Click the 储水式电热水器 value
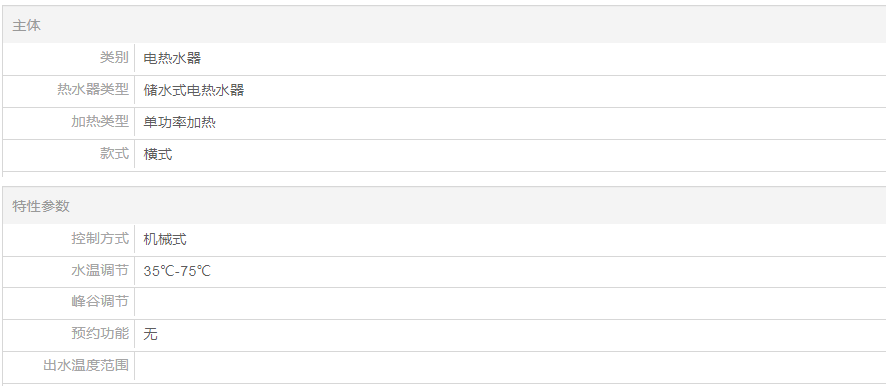This screenshot has height=386, width=890. pyautogui.click(x=194, y=90)
